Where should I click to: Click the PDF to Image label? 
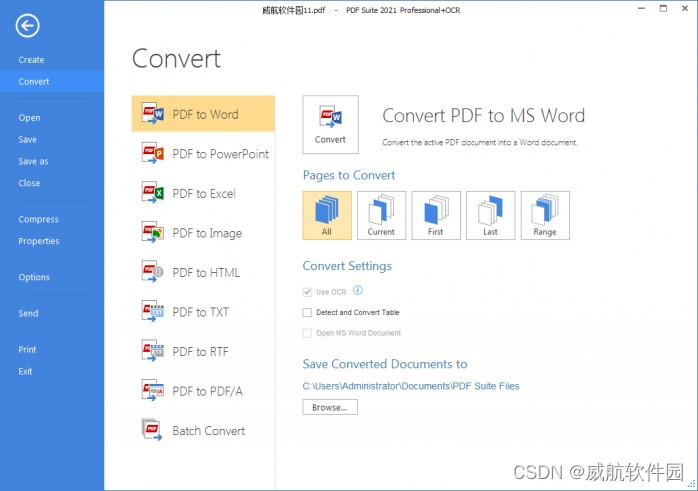coord(207,233)
